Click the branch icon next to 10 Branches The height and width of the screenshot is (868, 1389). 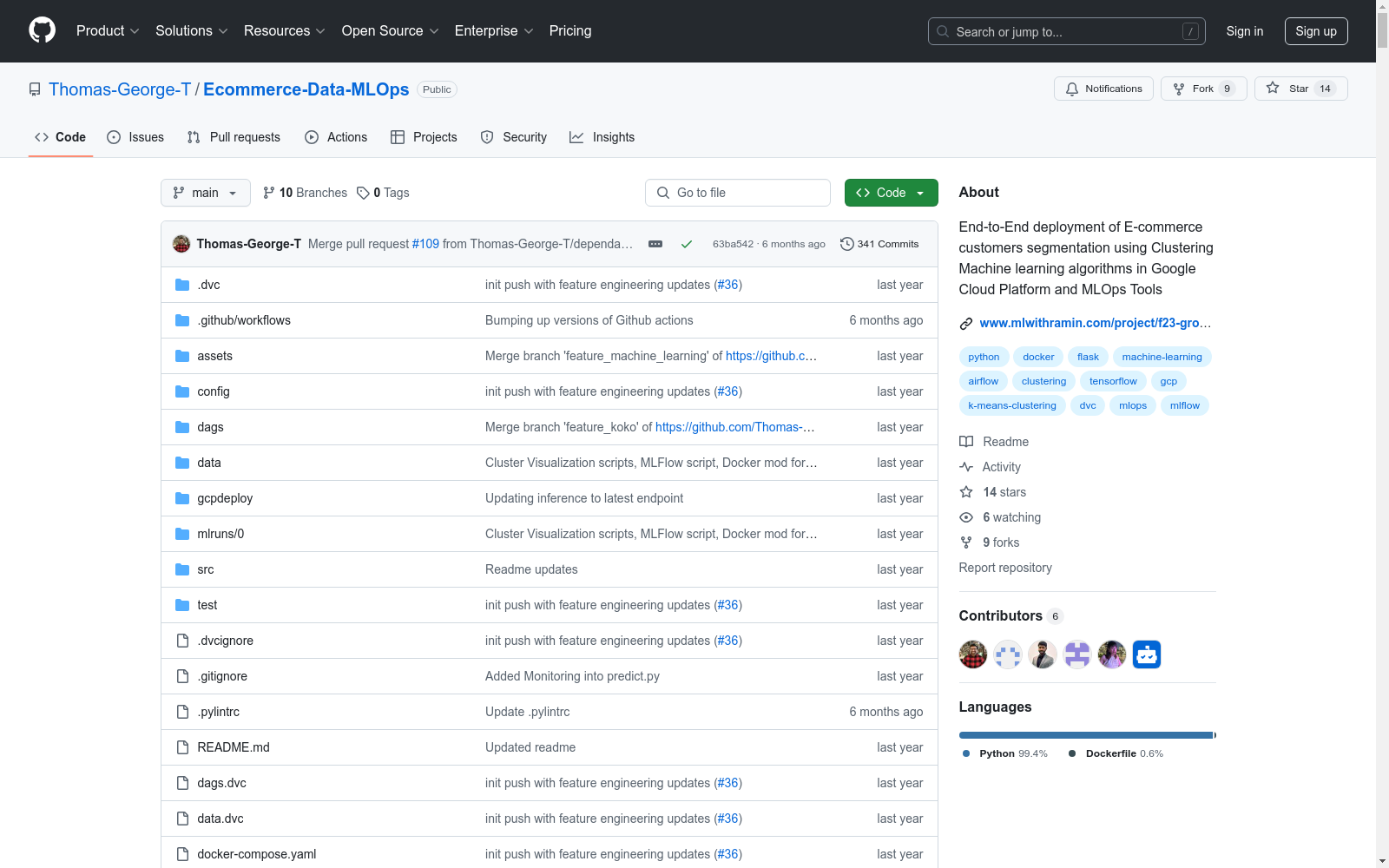pyautogui.click(x=269, y=193)
